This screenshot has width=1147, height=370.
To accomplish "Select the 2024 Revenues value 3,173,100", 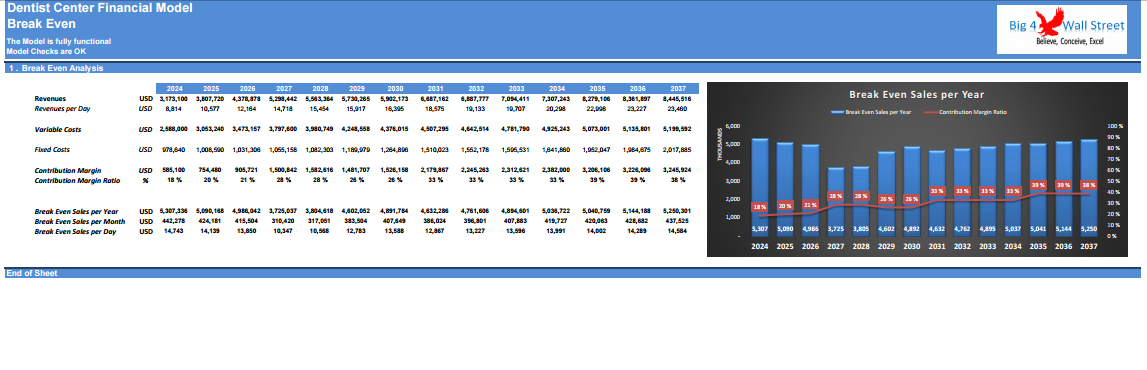I will coord(174,99).
